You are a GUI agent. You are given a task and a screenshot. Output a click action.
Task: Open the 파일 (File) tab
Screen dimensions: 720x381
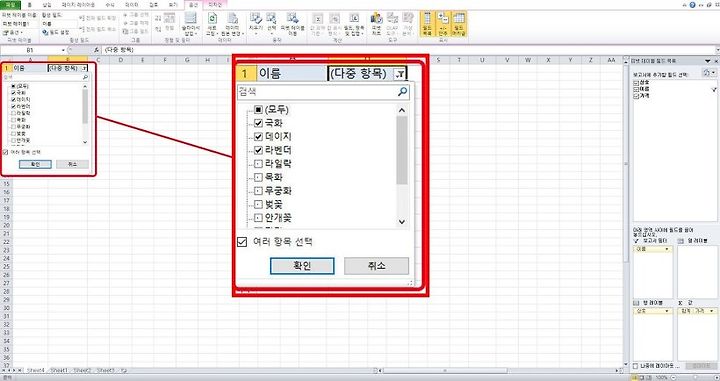pyautogui.click(x=10, y=5)
